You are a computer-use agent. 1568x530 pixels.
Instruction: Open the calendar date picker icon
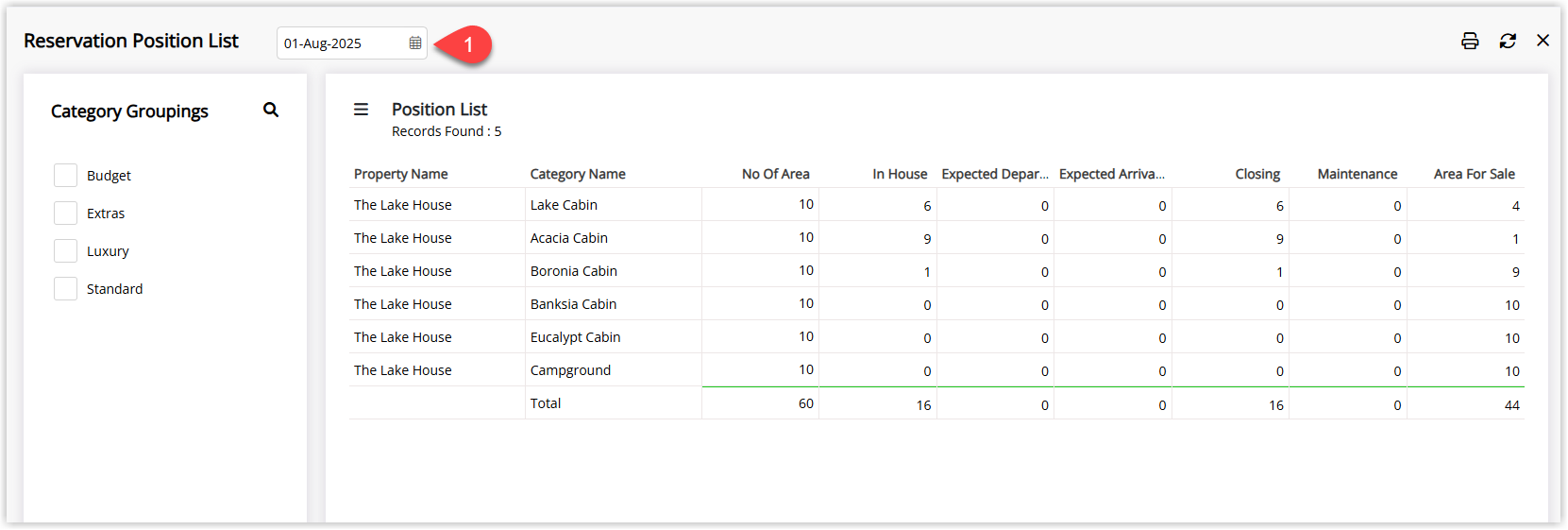coord(415,43)
